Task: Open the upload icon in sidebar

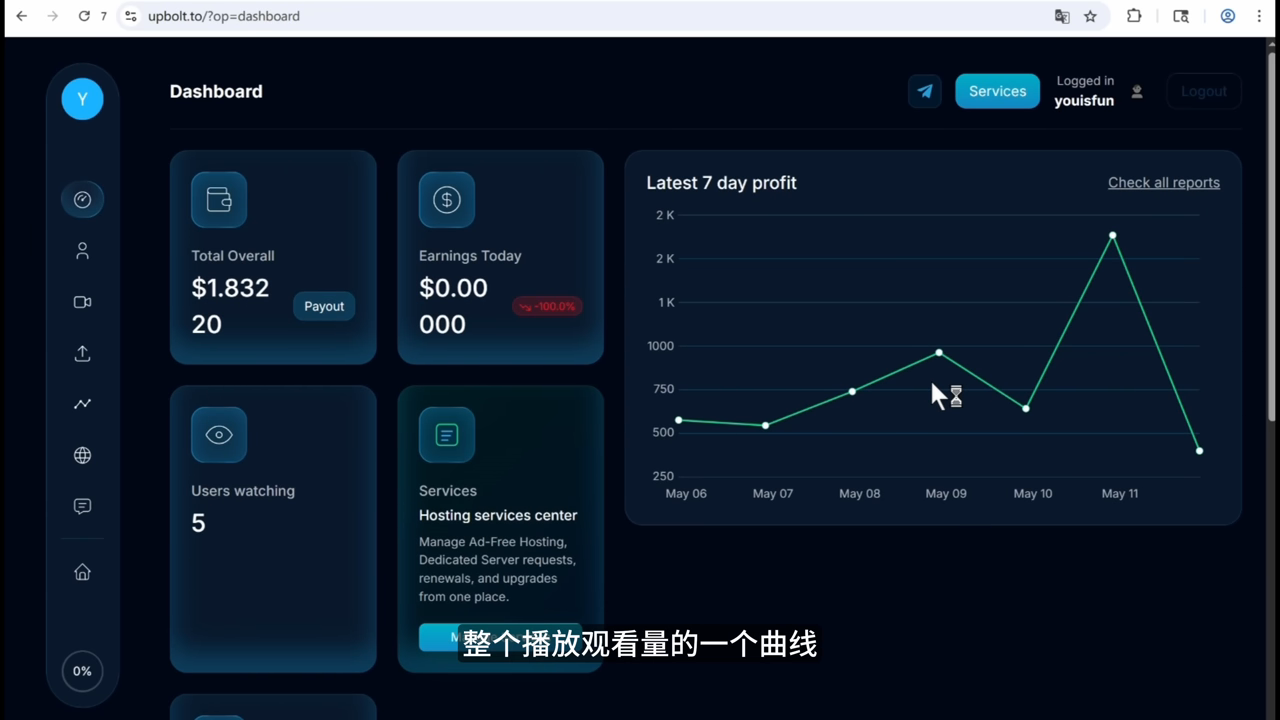Action: [x=82, y=354]
